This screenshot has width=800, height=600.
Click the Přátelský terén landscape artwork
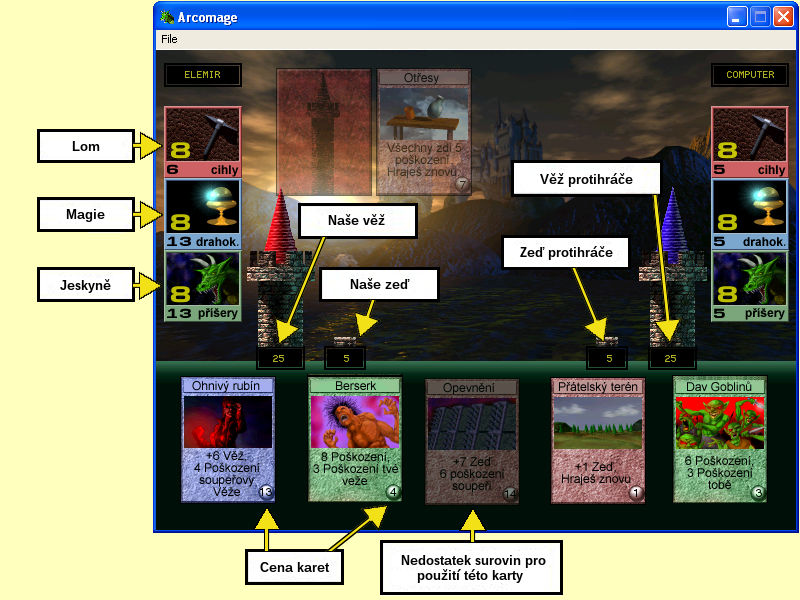coord(597,423)
